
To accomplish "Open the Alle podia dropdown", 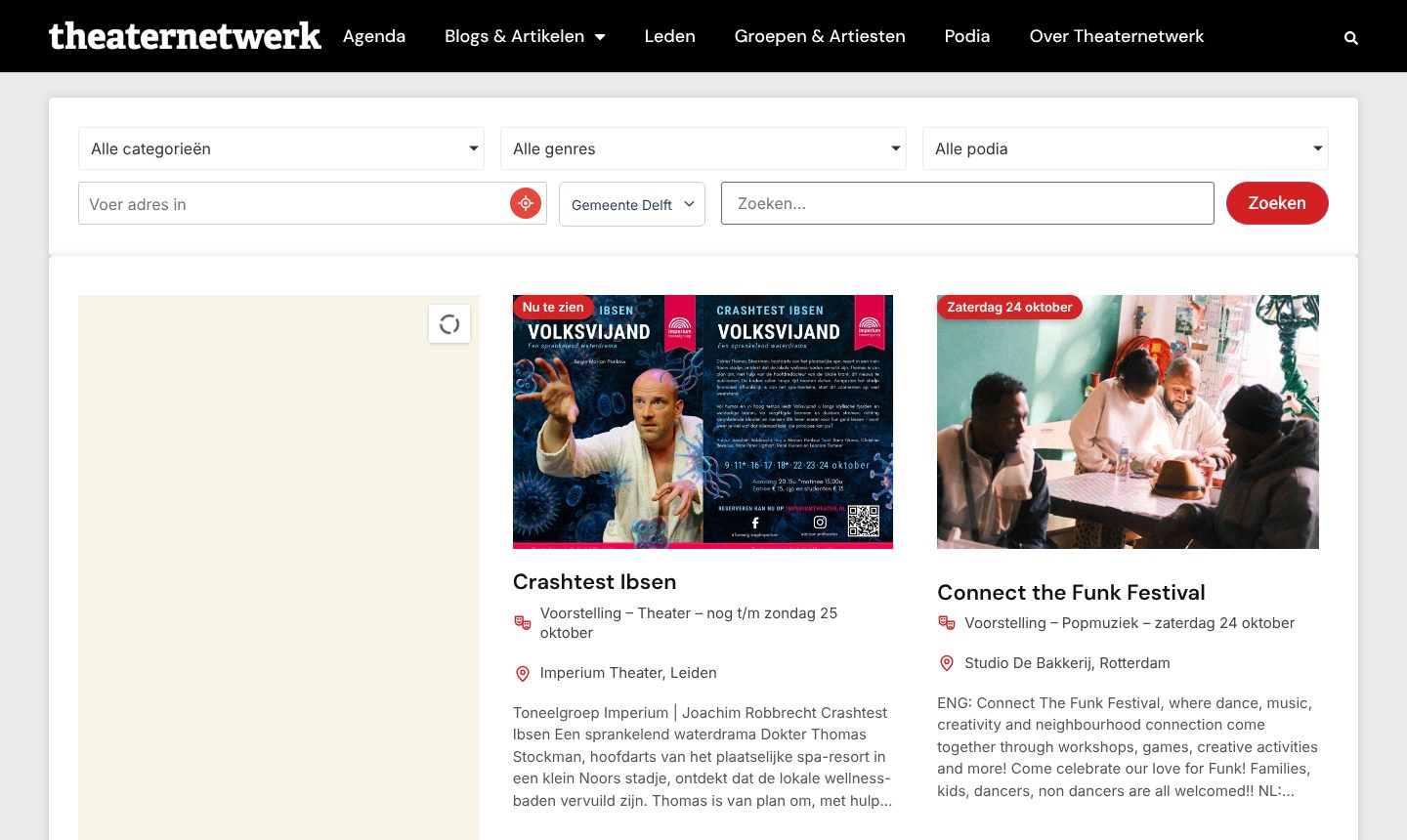I will tap(1126, 148).
